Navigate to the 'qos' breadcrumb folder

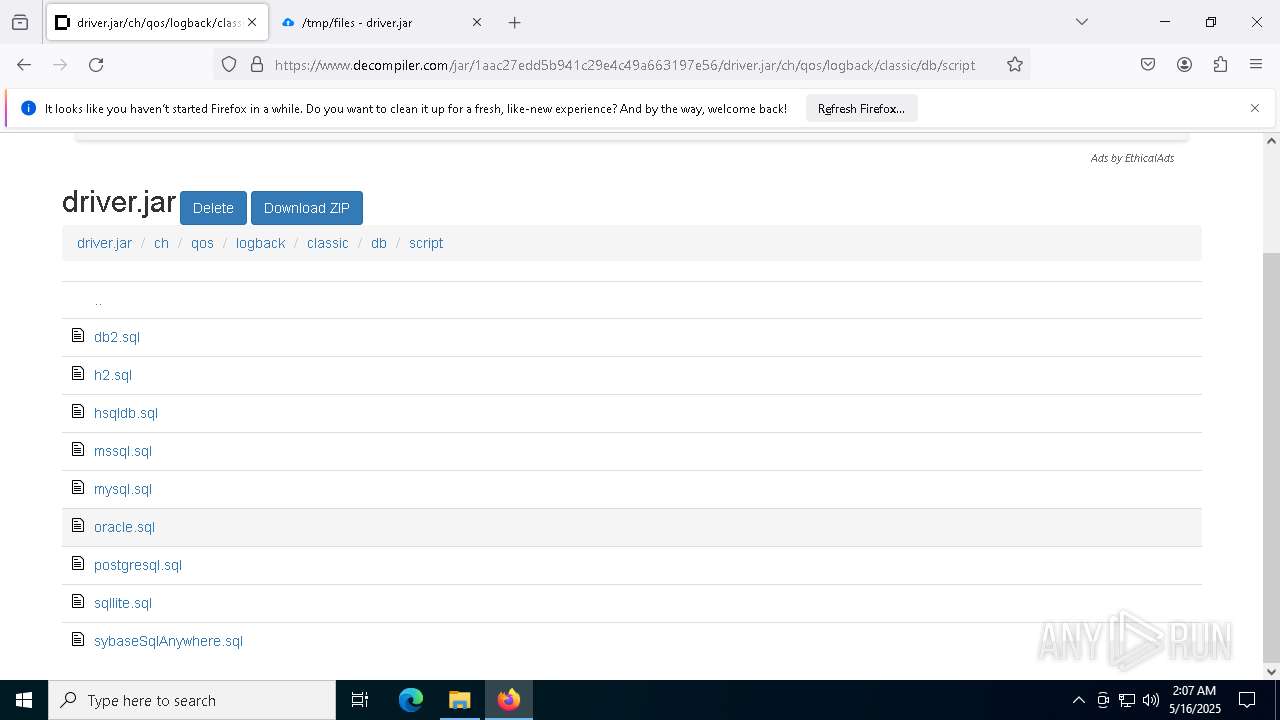point(202,243)
